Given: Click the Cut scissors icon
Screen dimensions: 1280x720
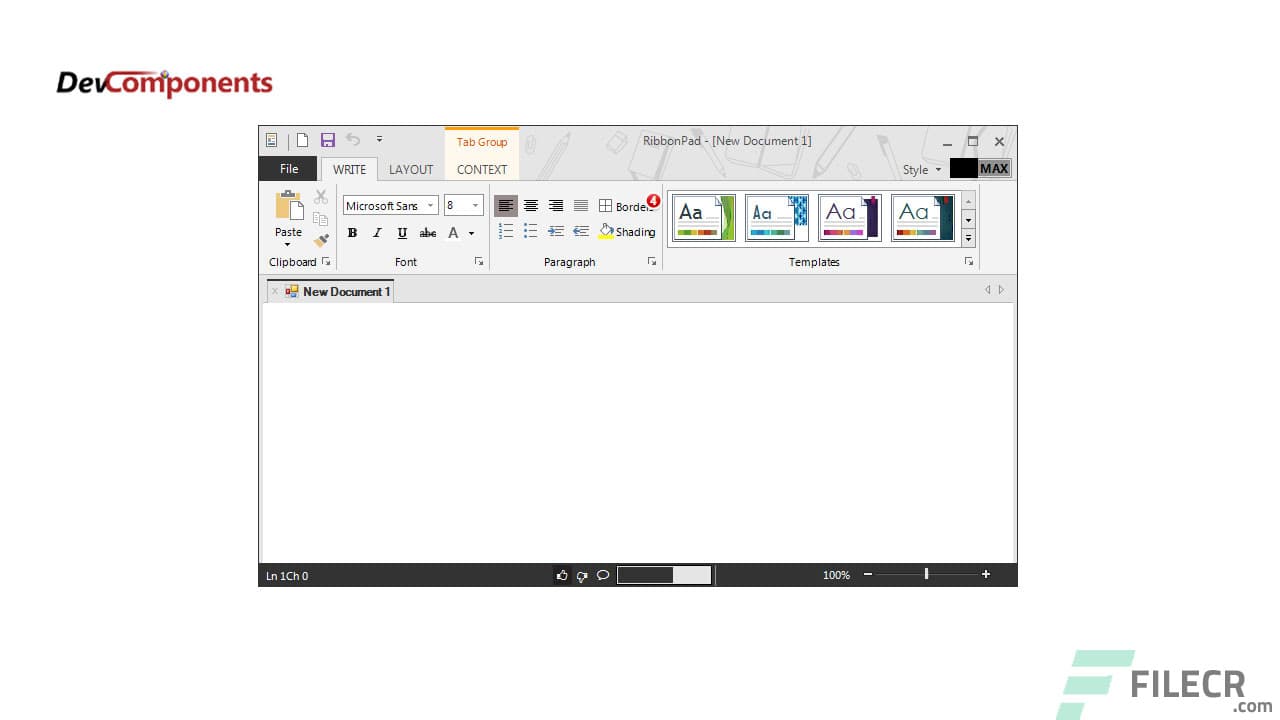Looking at the screenshot, I should click(x=320, y=198).
